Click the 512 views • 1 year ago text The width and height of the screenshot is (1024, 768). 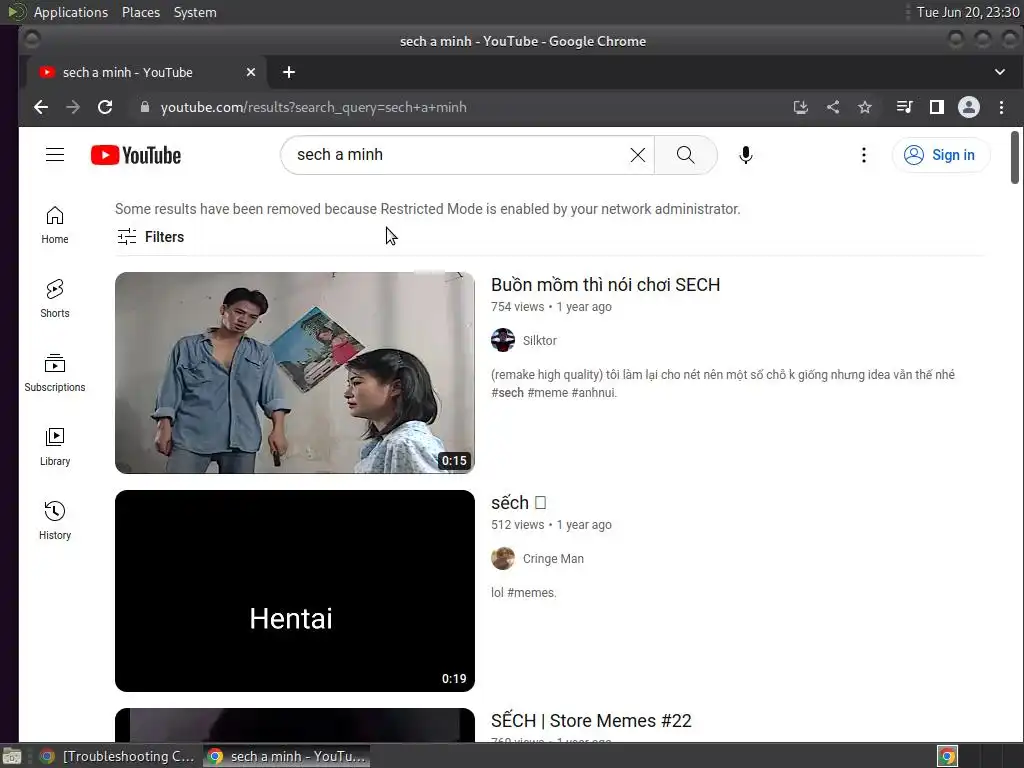551,525
